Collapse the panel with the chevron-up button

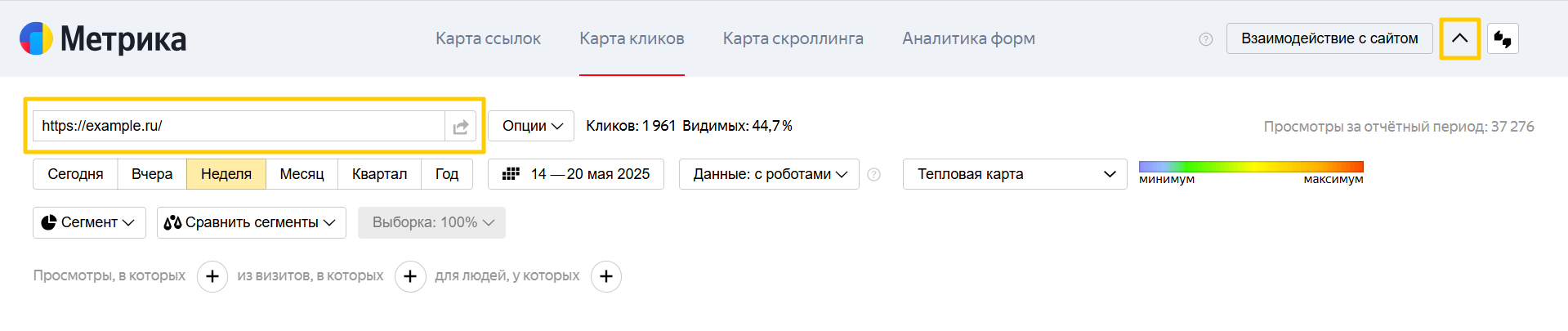point(1459,38)
